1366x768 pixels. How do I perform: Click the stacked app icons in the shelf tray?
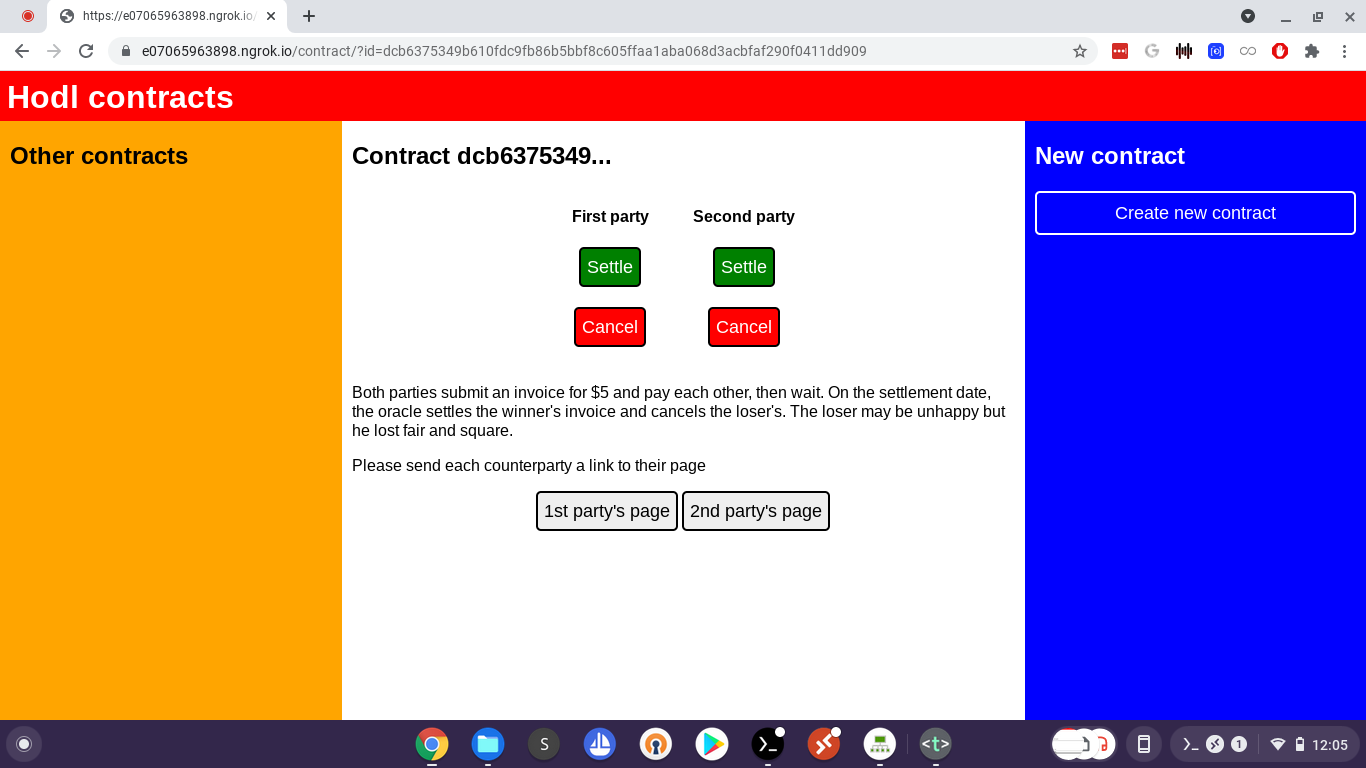coord(1084,744)
